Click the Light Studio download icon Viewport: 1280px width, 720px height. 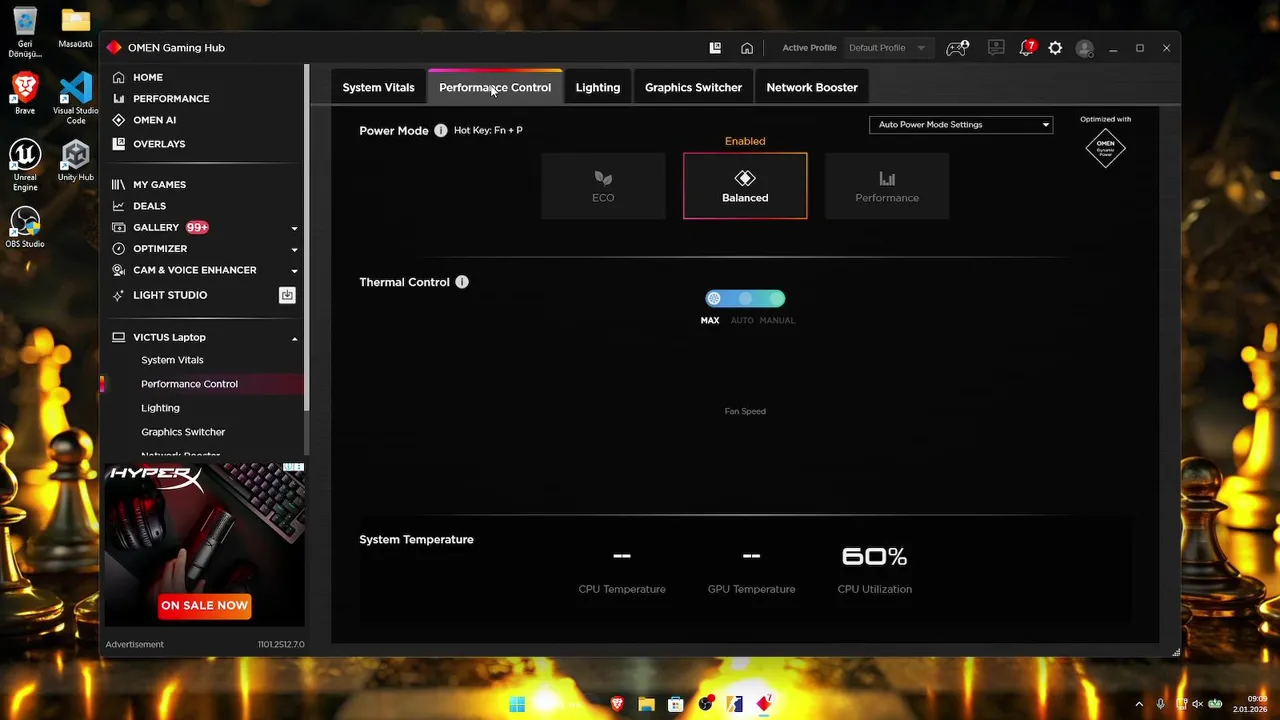point(287,295)
